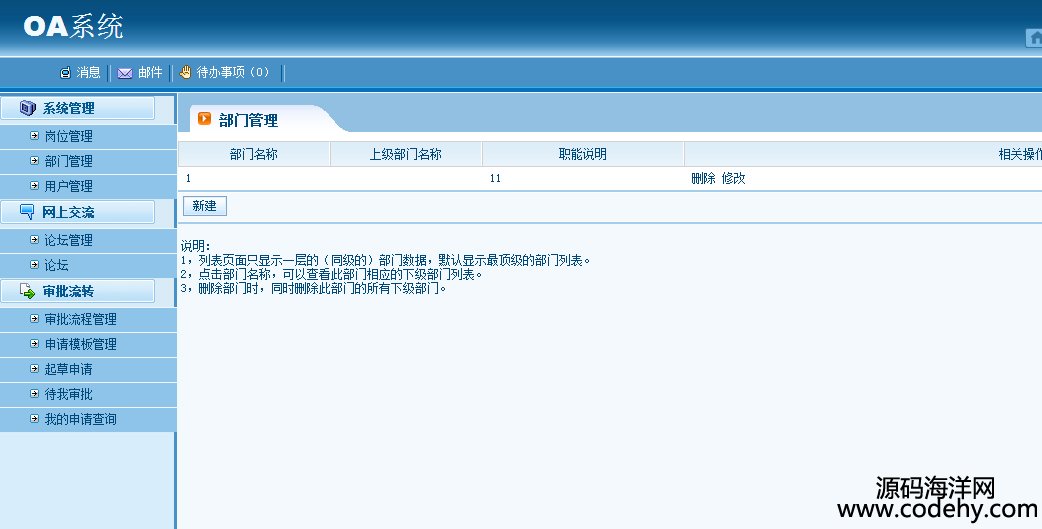Viewport: 1042px width, 529px height.
Task: Collapse the 审批流转 menu section
Action: click(78, 291)
